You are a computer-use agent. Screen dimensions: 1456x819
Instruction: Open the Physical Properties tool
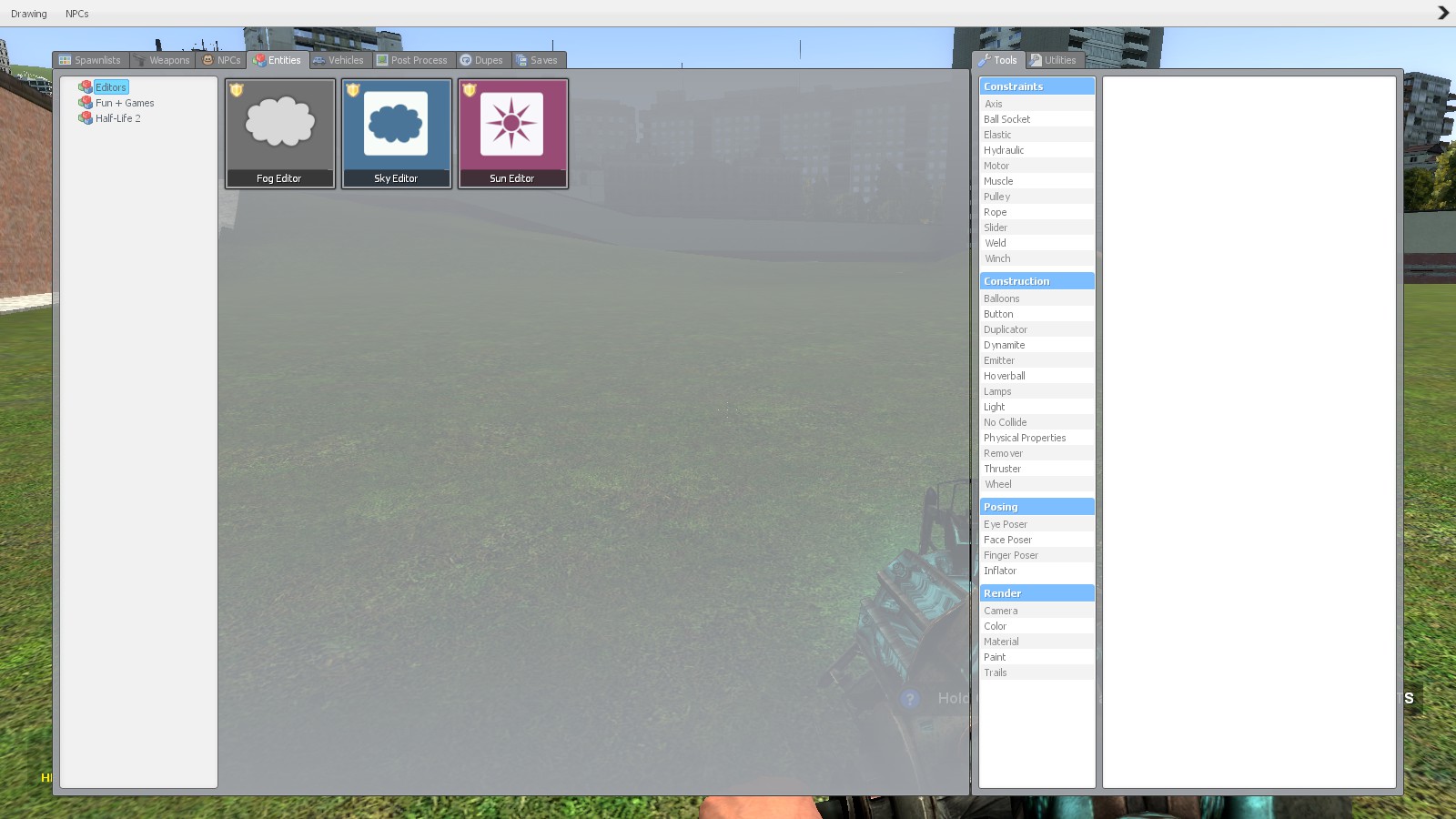pos(1036,438)
